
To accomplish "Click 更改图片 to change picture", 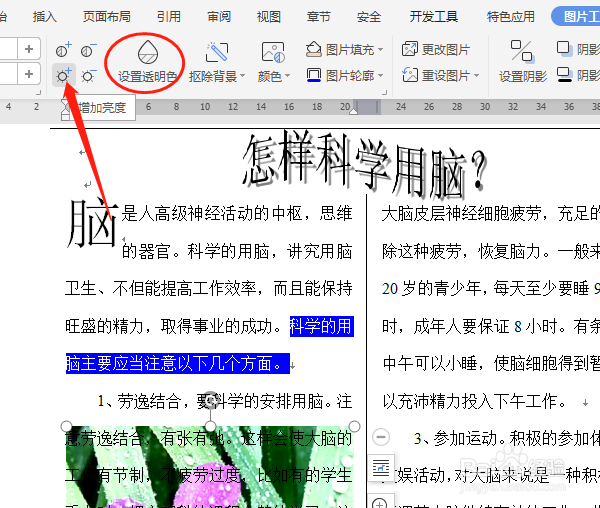I will coord(435,49).
